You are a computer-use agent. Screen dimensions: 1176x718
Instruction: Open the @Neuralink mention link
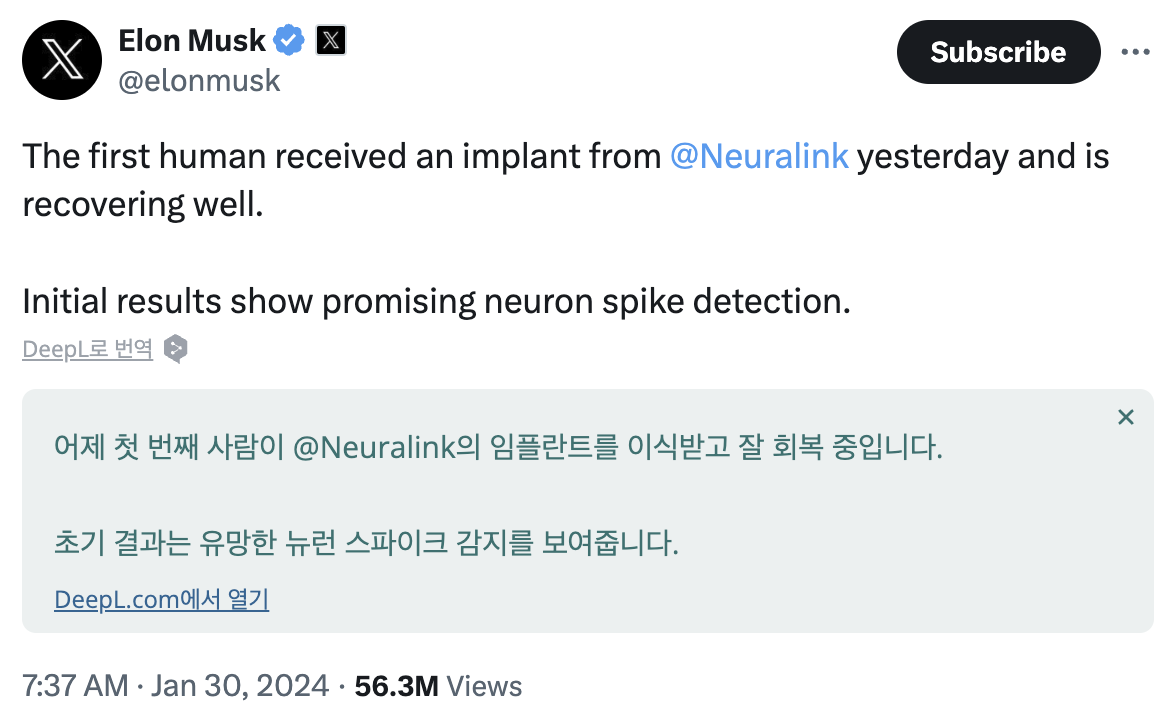click(x=761, y=156)
